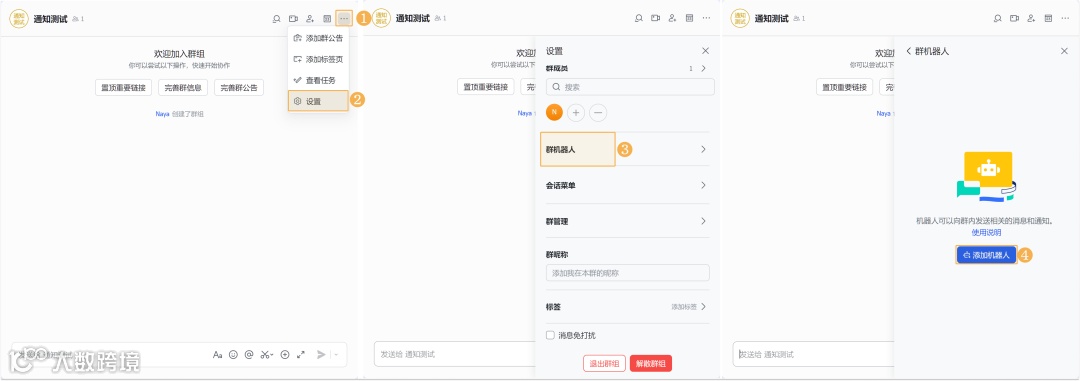1080x381 pixels.
Task: Open the 会话菜单 settings row
Action: point(627,185)
